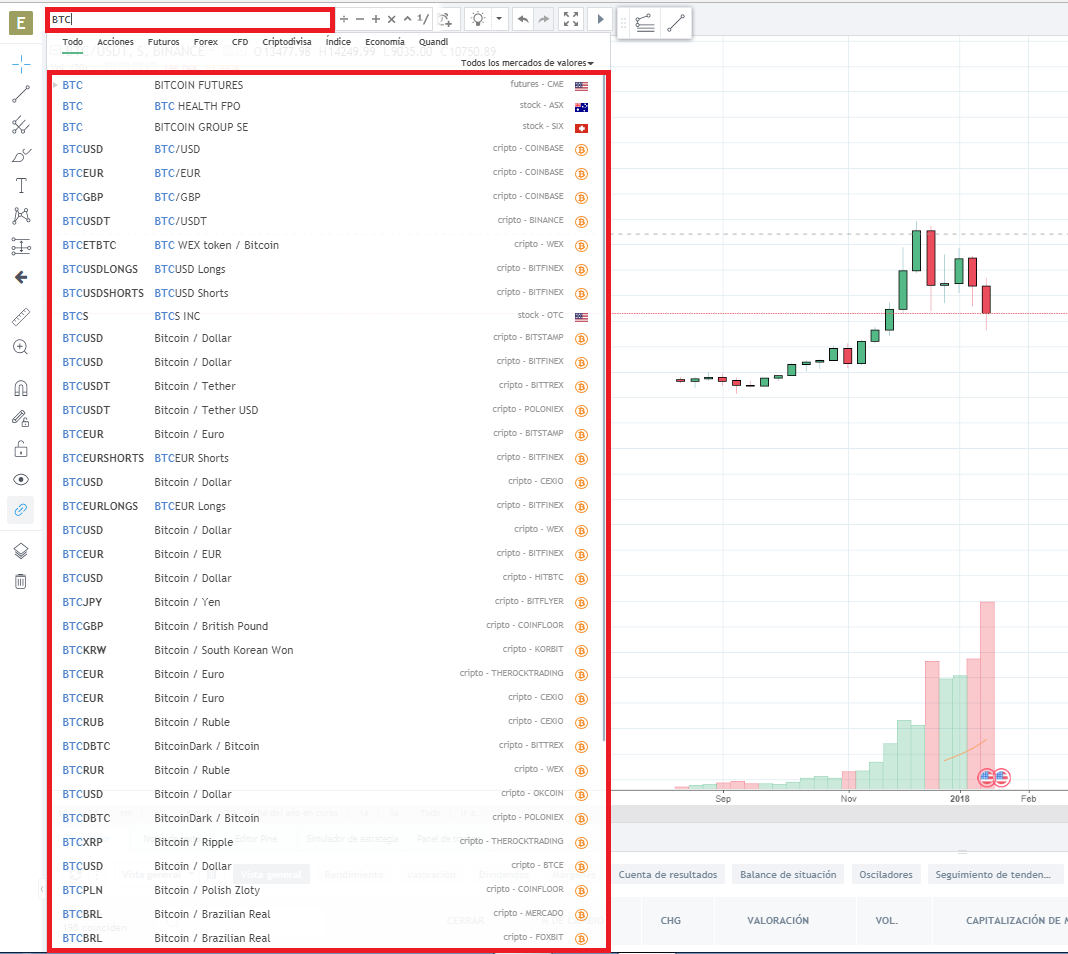
Task: Sort by the CHG column header
Action: [670, 921]
